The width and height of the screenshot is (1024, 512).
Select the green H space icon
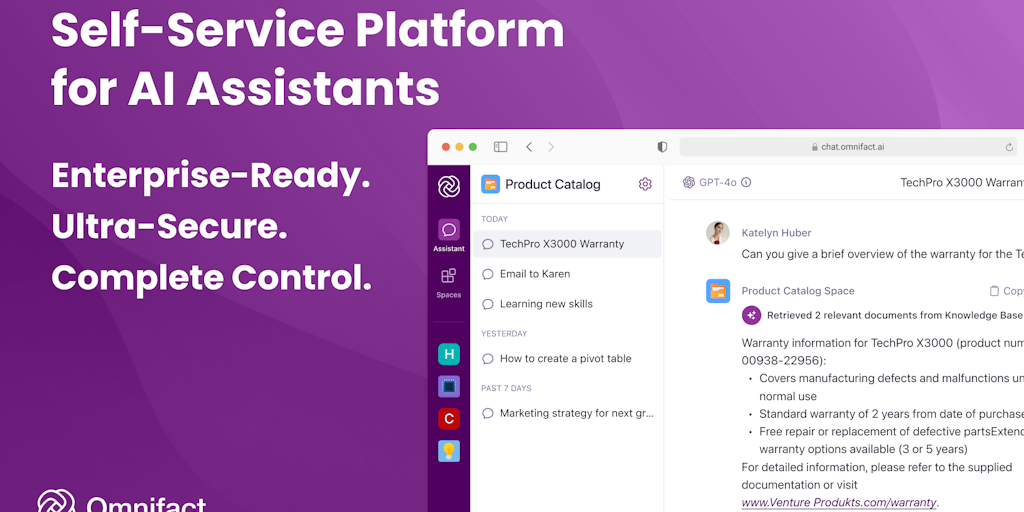click(449, 355)
